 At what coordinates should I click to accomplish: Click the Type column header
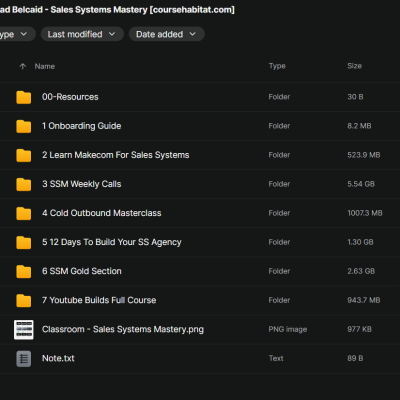(277, 66)
